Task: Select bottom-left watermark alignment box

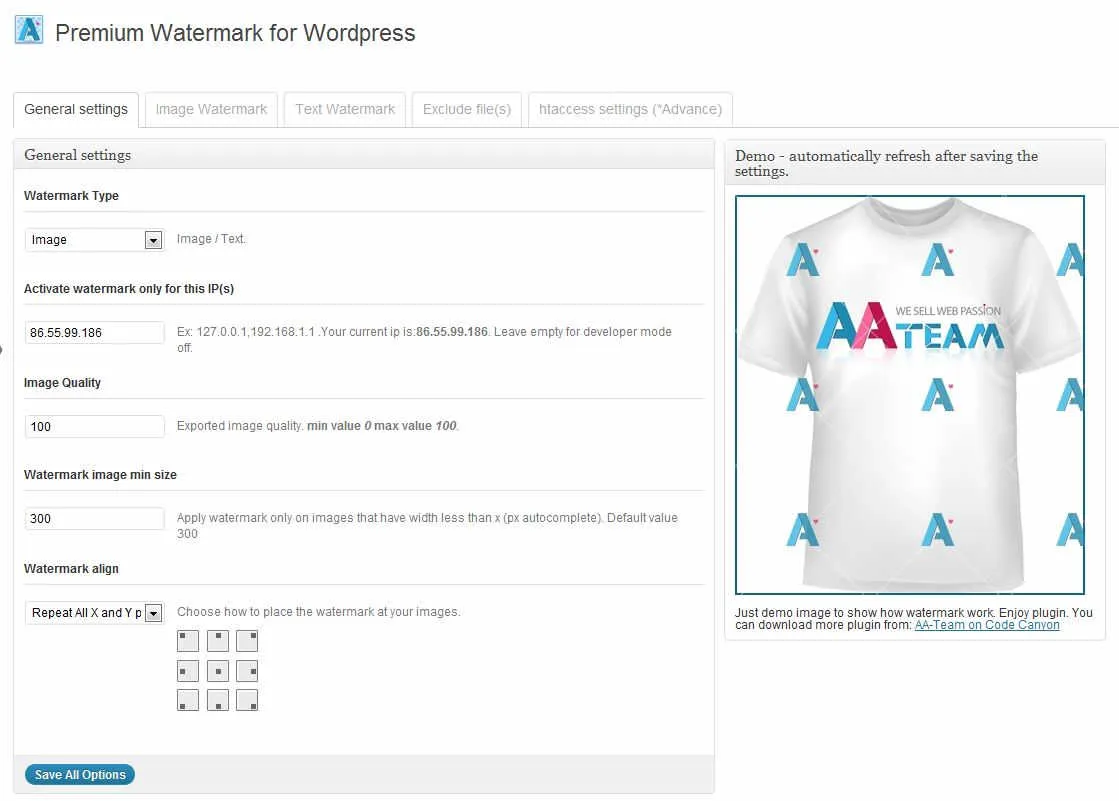Action: [x=188, y=700]
